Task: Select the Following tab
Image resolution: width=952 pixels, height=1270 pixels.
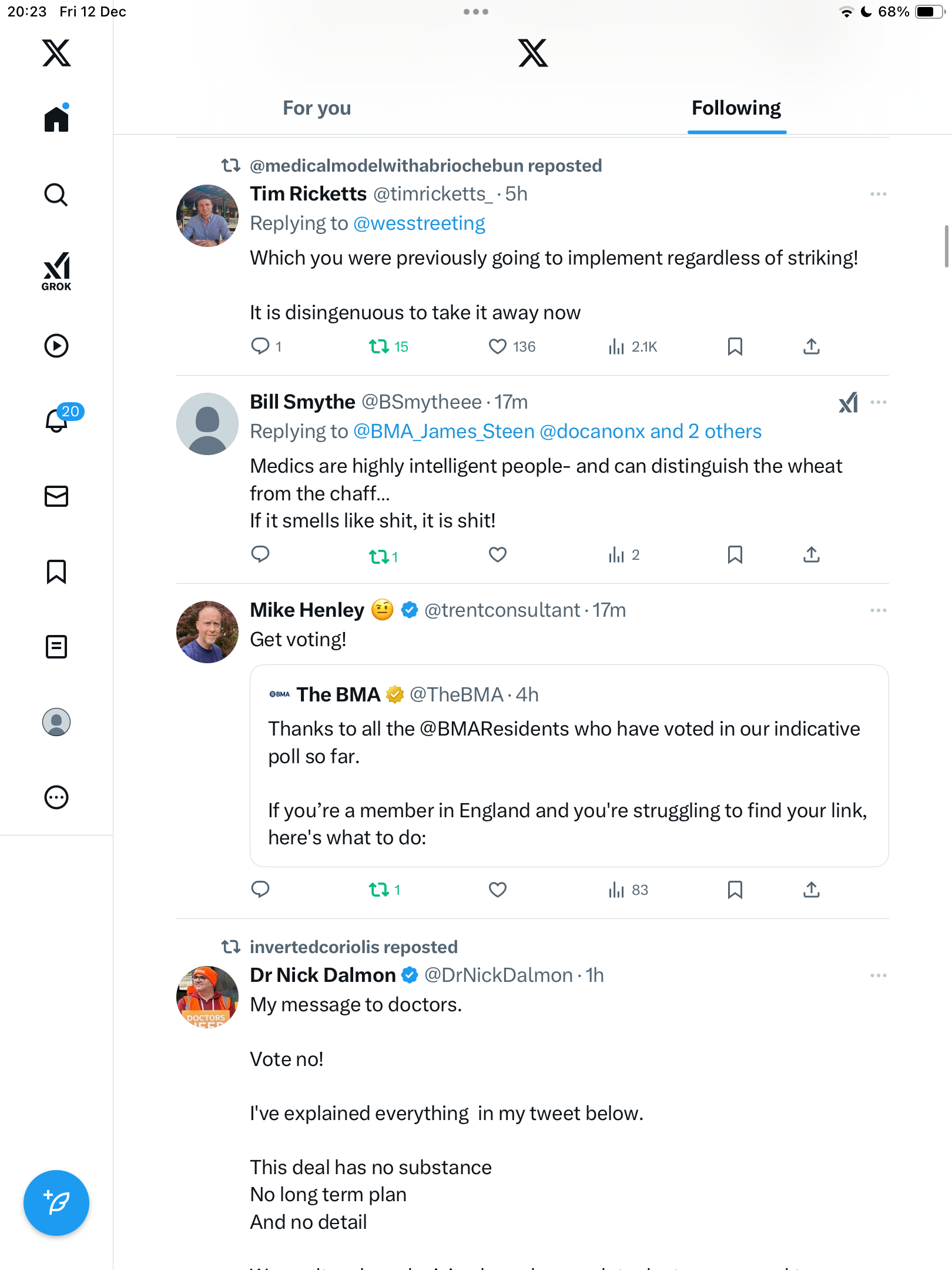Action: (736, 108)
